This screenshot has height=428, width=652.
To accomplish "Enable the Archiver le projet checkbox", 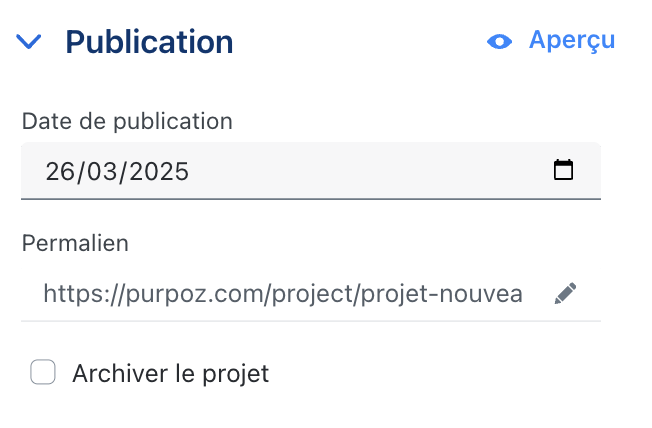I will tap(43, 372).
